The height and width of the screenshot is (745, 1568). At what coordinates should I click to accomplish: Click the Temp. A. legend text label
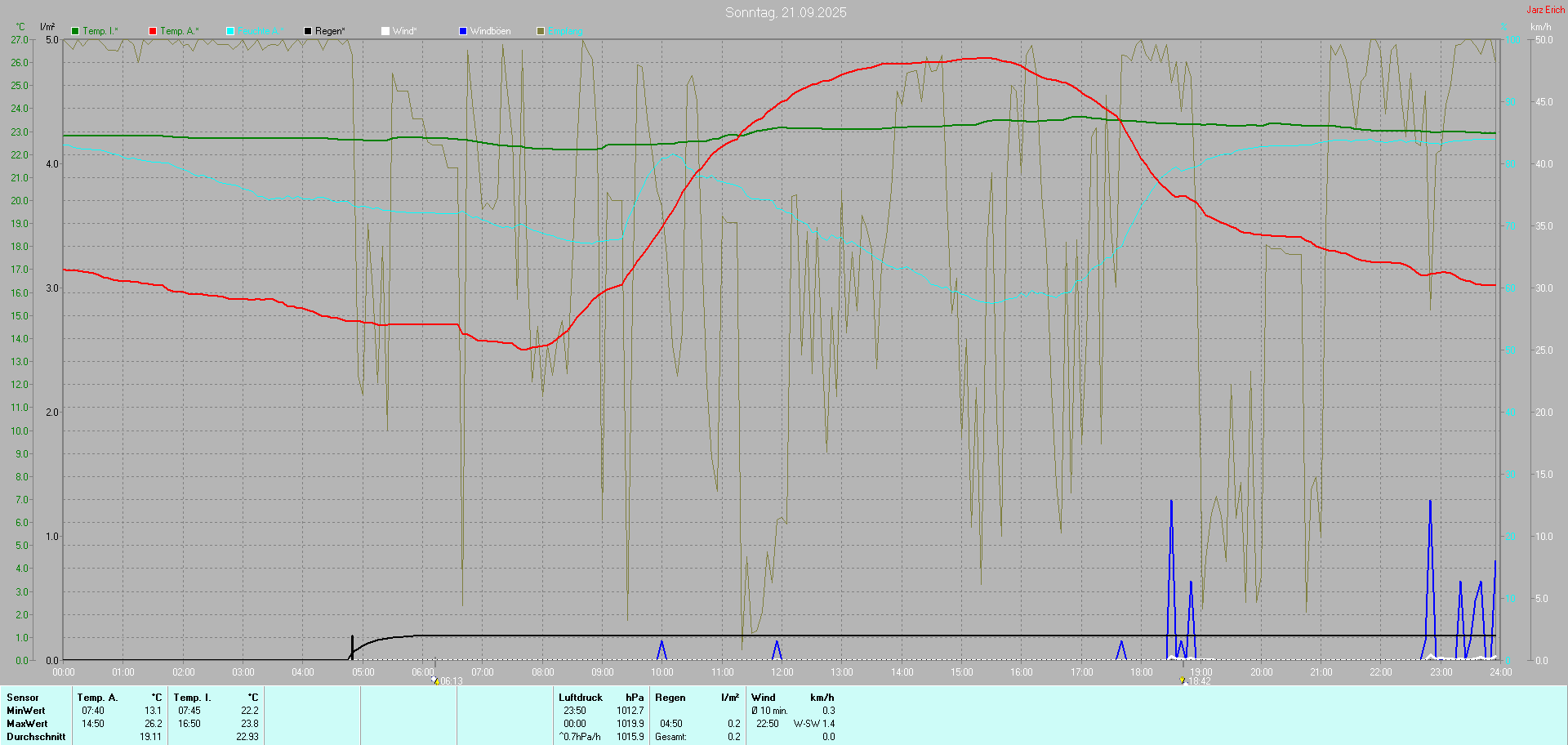coord(179,31)
